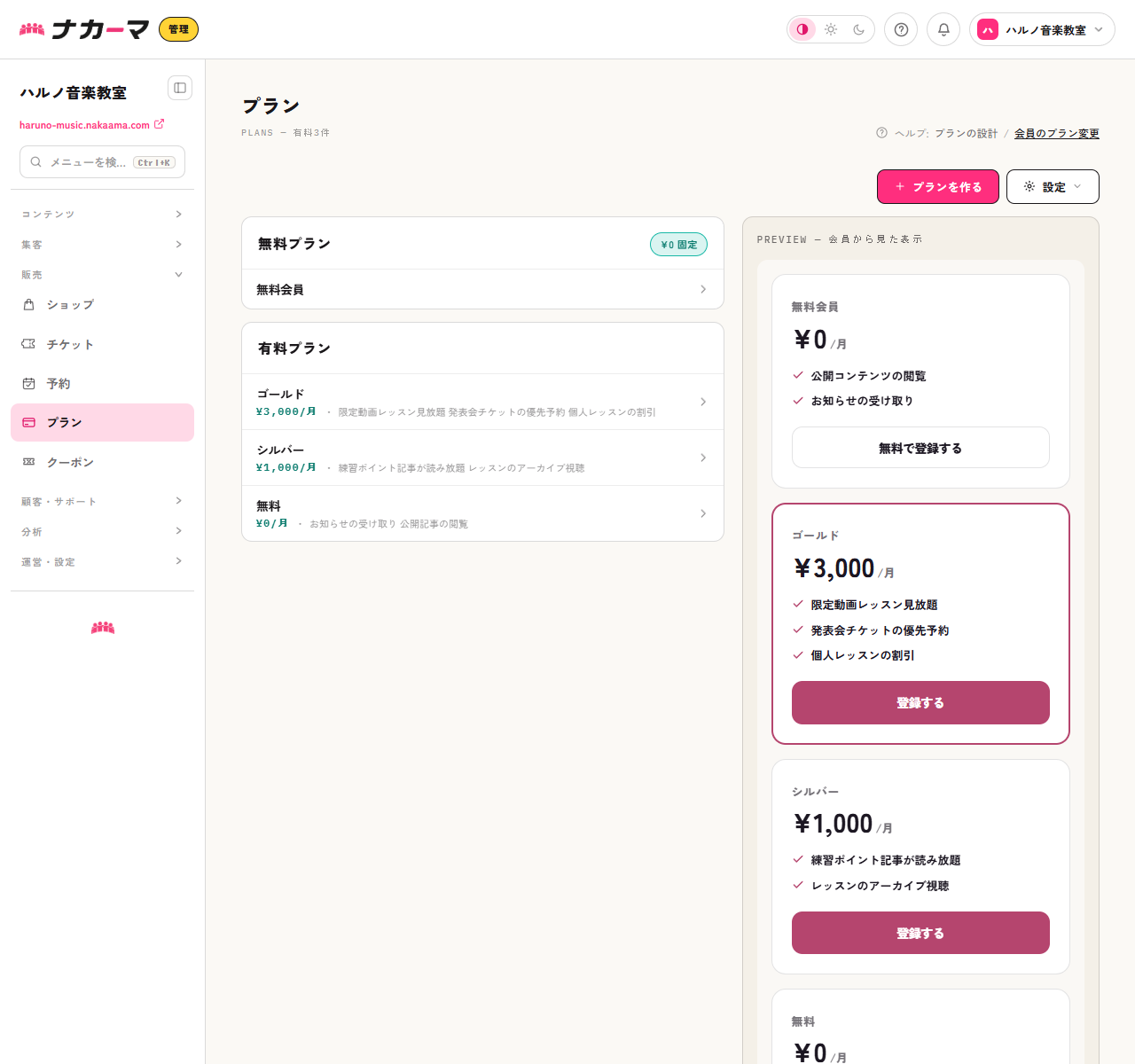Click chevron on 無料 ¥0/月 row

click(703, 513)
